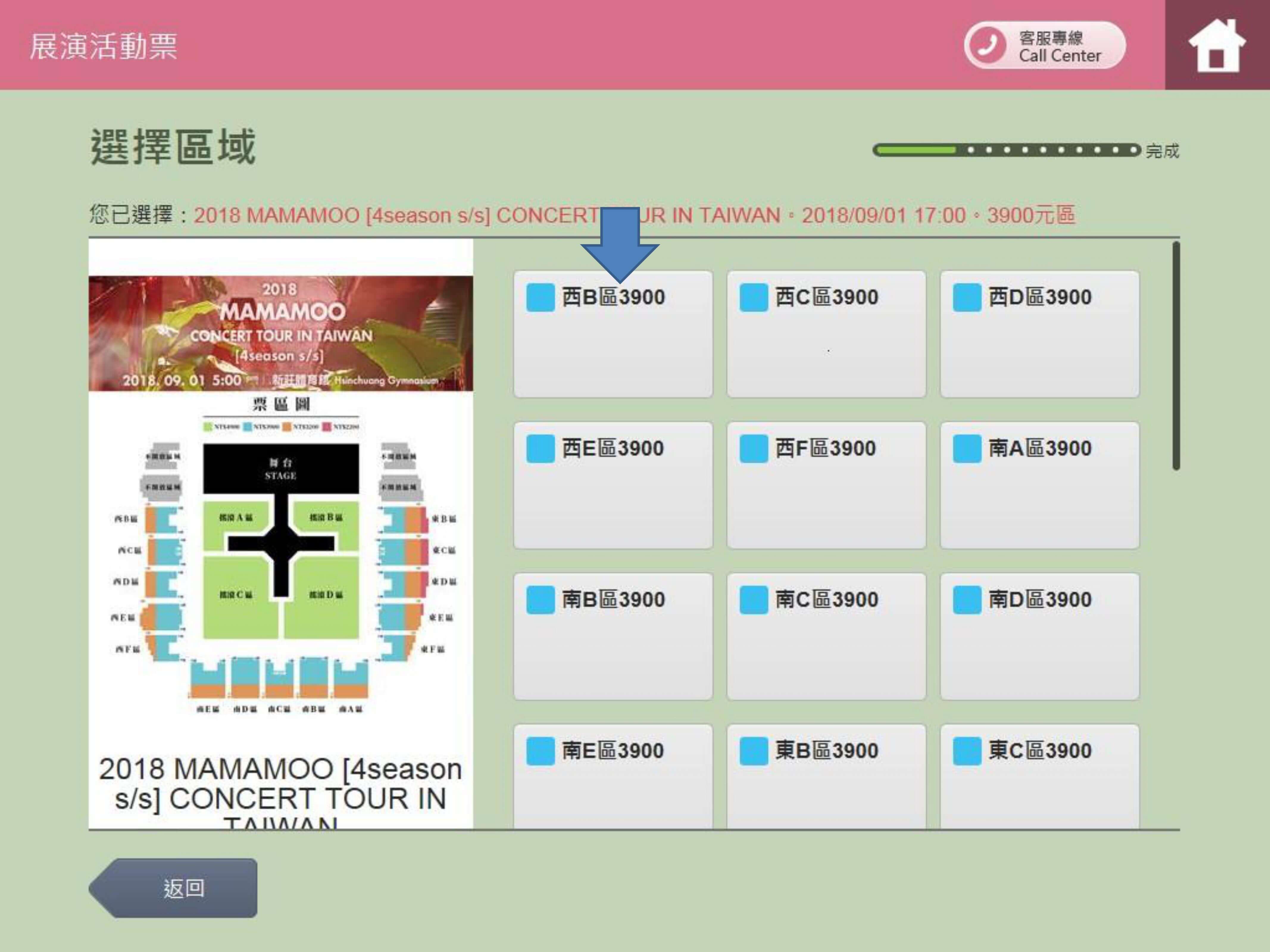This screenshot has width=1270, height=952.
Task: Choose the 南A區3900 area
Action: pos(1039,485)
